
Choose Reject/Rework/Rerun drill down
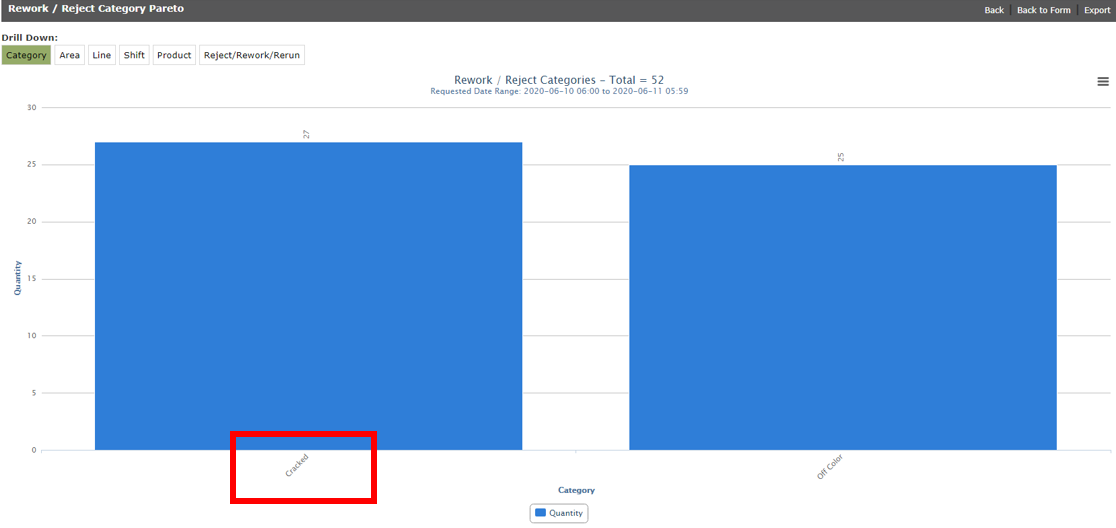252,56
